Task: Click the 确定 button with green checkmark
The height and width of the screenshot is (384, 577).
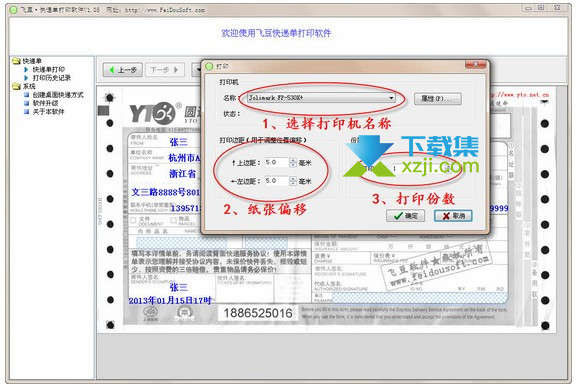Action: (406, 216)
